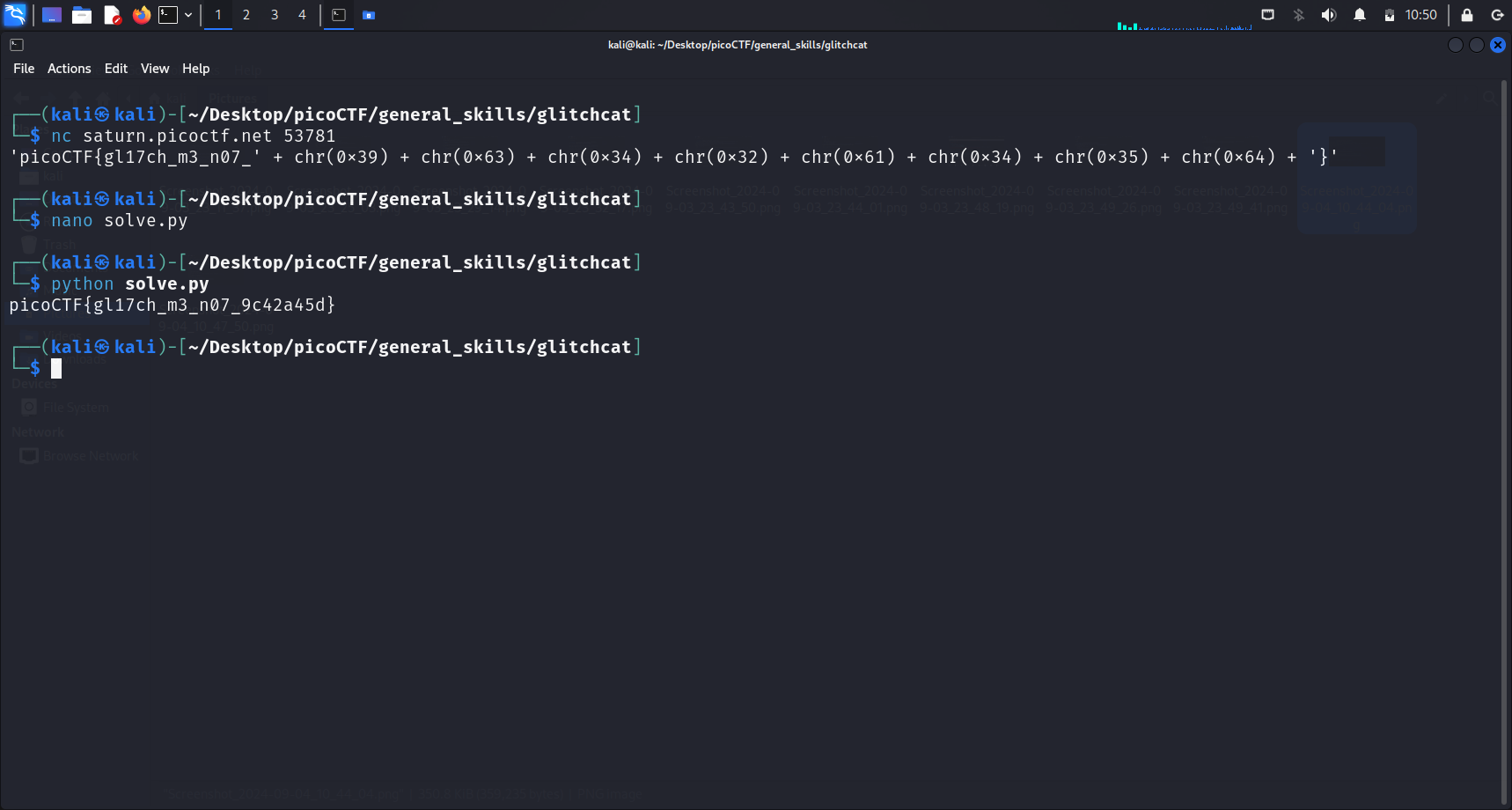The image size is (1512, 810).
Task: Open the Actions menu
Action: 69,69
